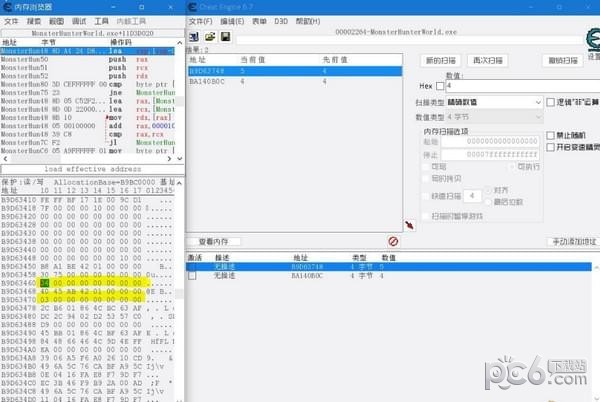The image size is (600, 402).
Task: Open 文件 menu in Memory Viewer
Action: [x=11, y=21]
